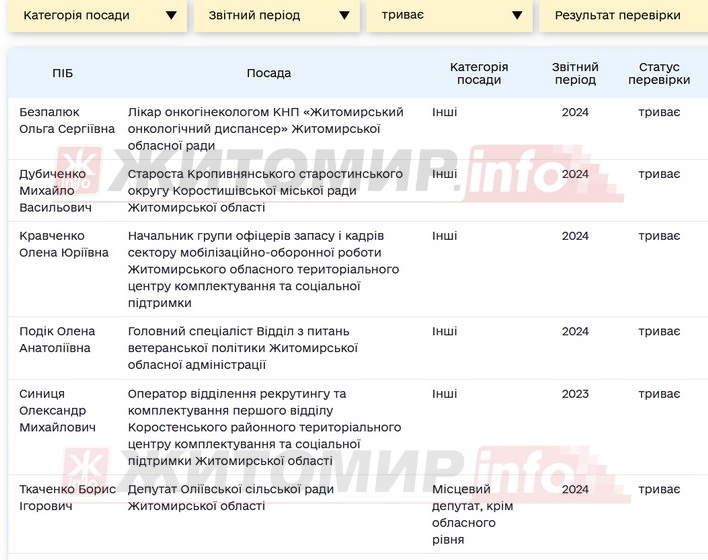Viewport: 708px width, 560px height.
Task: Click Місцевий депутат, крім обласного рівня category
Action: [x=469, y=514]
